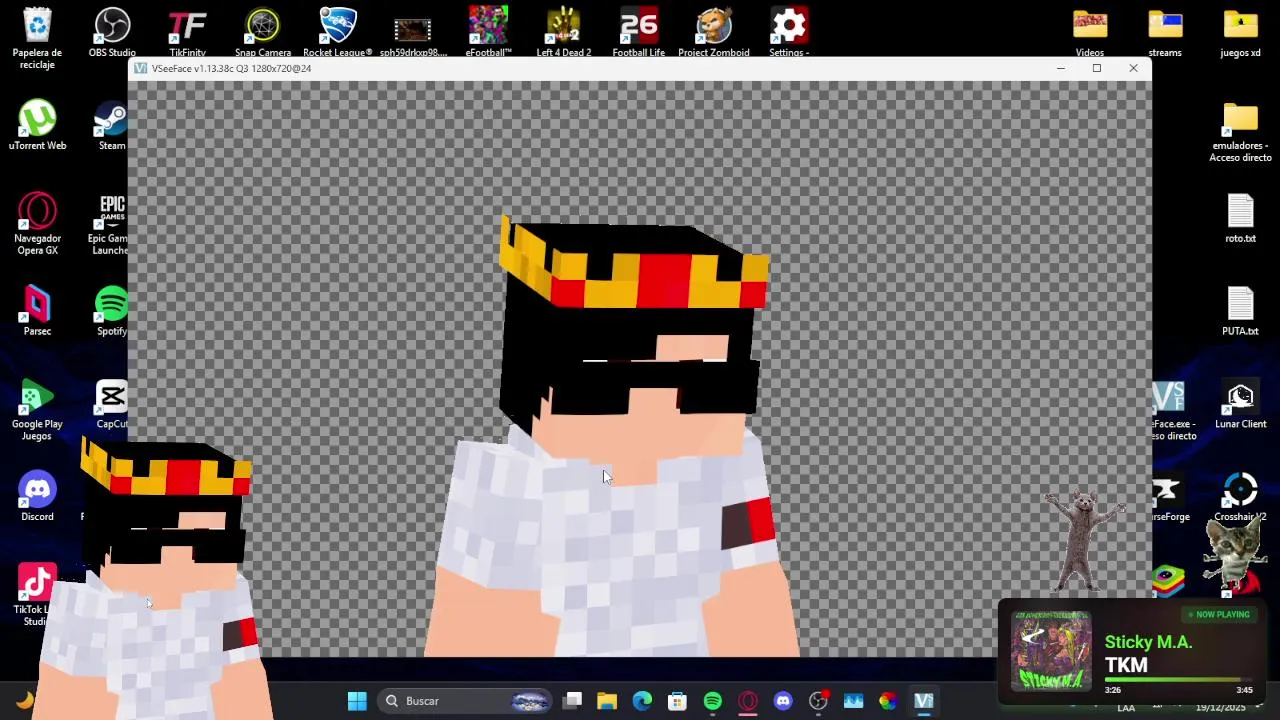Screen dimensions: 1280x720
Task: Select the VSeeFace taskbar button
Action: coord(923,701)
